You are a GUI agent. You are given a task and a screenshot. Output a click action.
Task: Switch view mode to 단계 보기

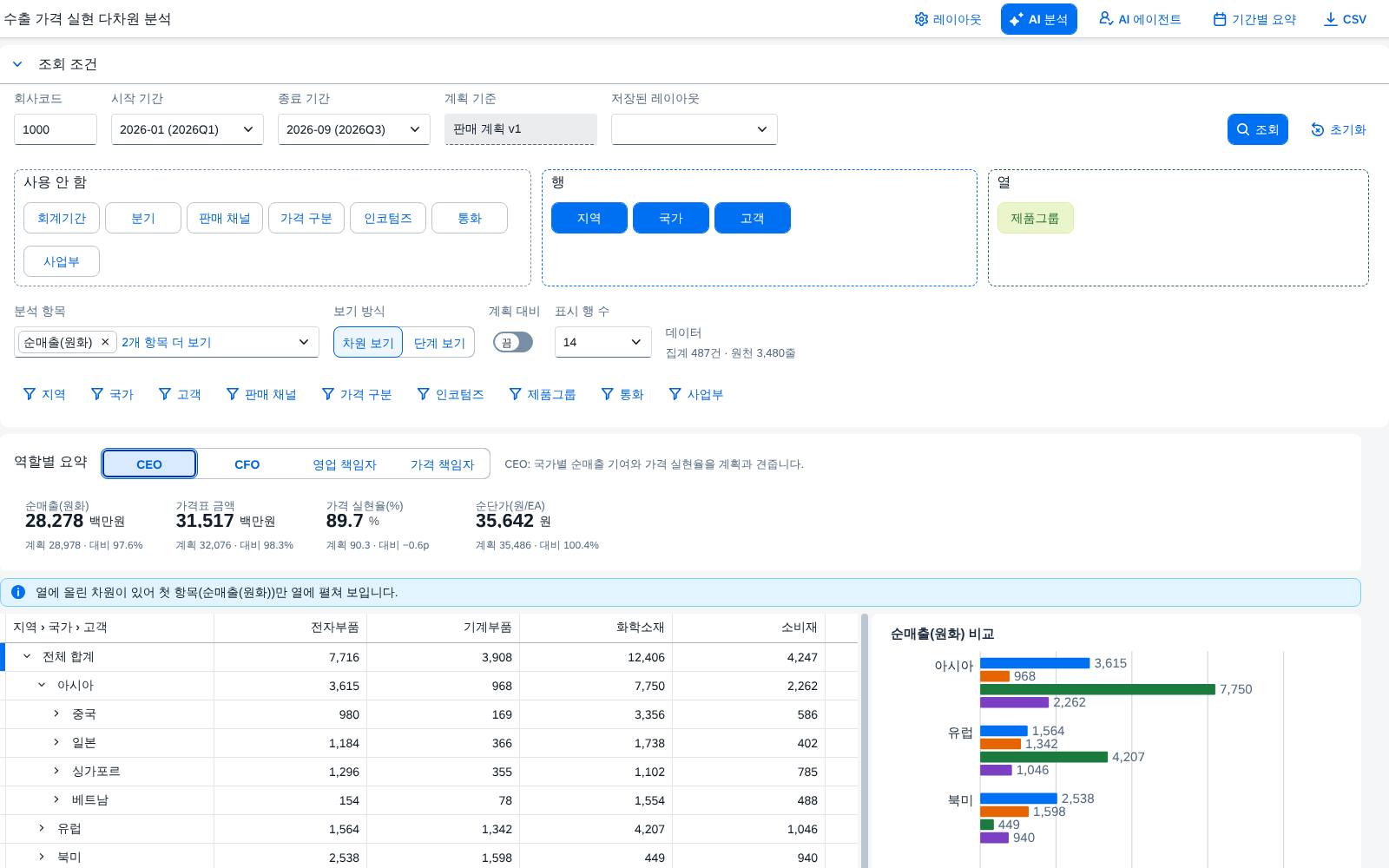point(439,343)
